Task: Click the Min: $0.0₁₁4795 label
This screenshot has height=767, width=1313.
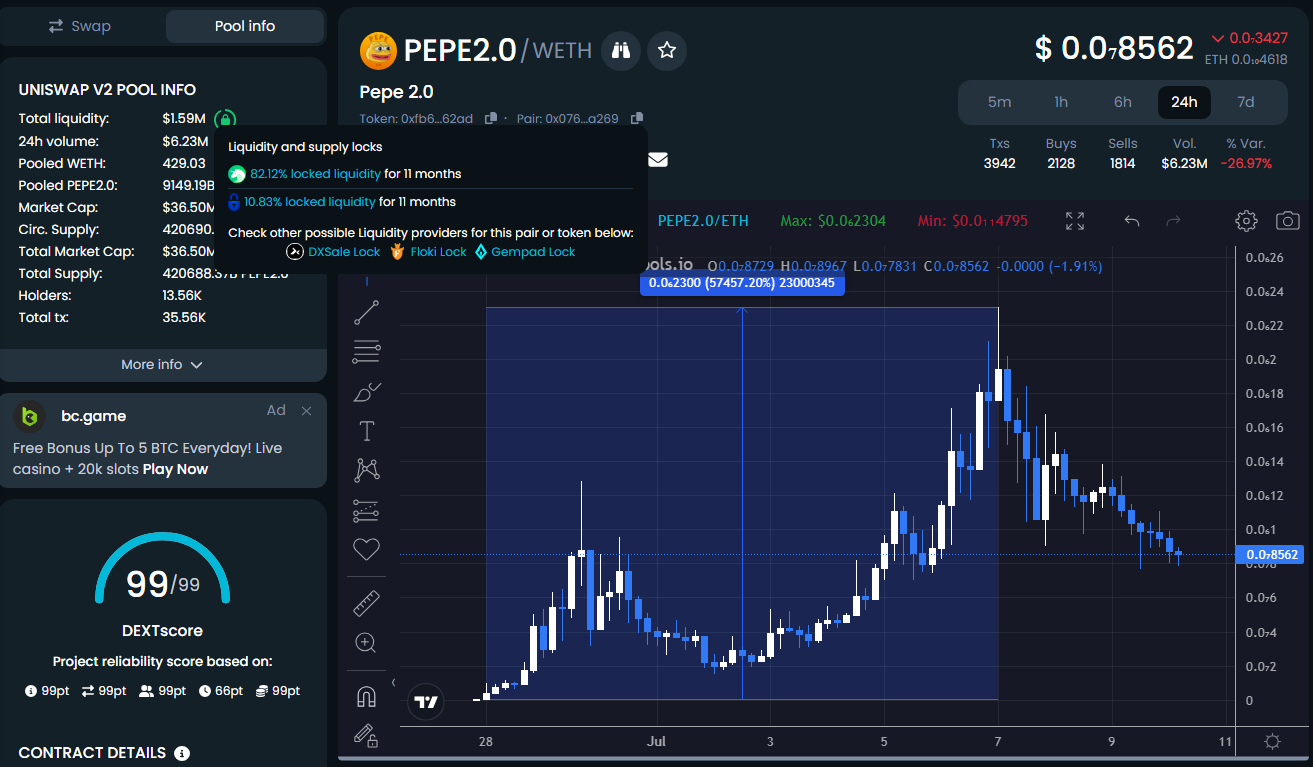Action: point(974,221)
